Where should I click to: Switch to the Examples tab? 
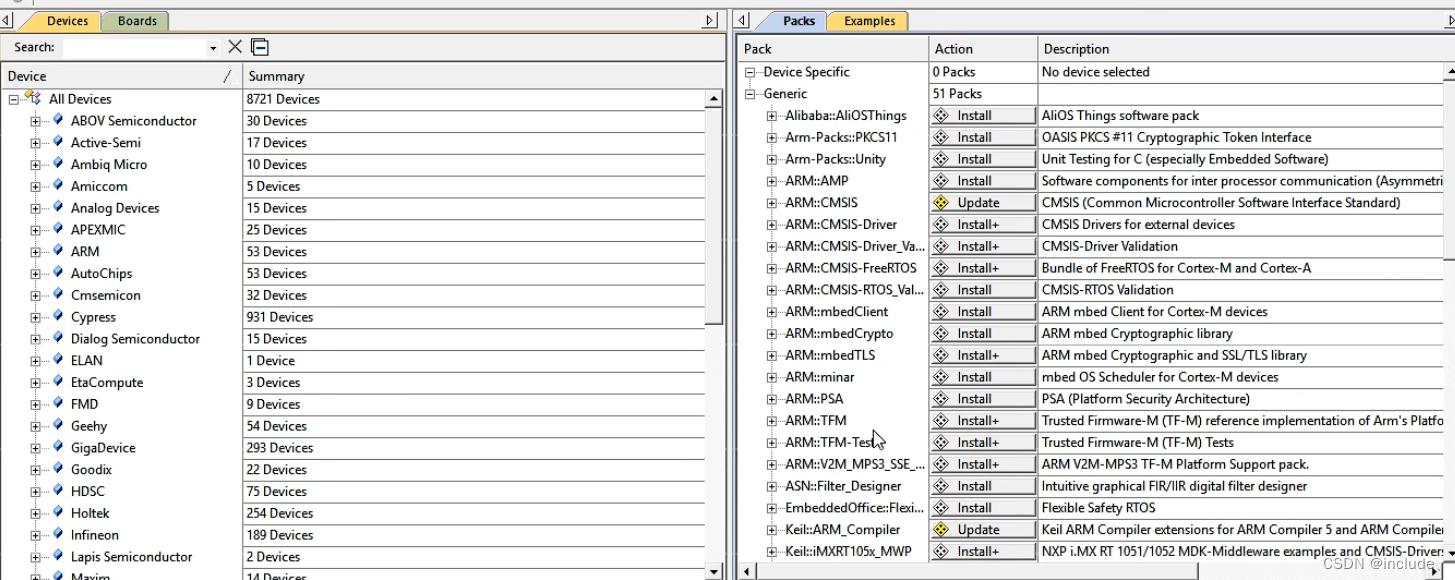[x=869, y=21]
